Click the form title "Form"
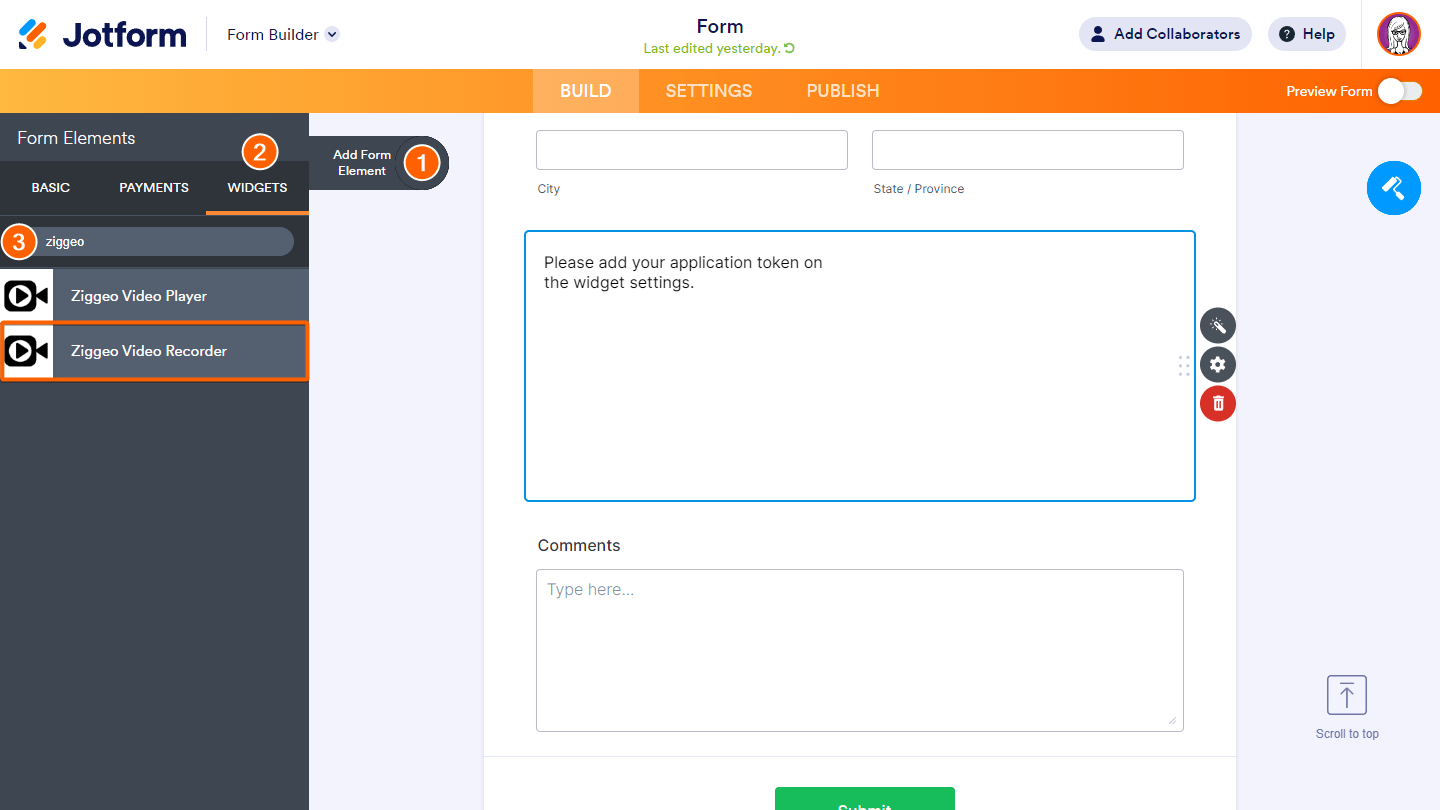The width and height of the screenshot is (1440, 810). (x=720, y=27)
